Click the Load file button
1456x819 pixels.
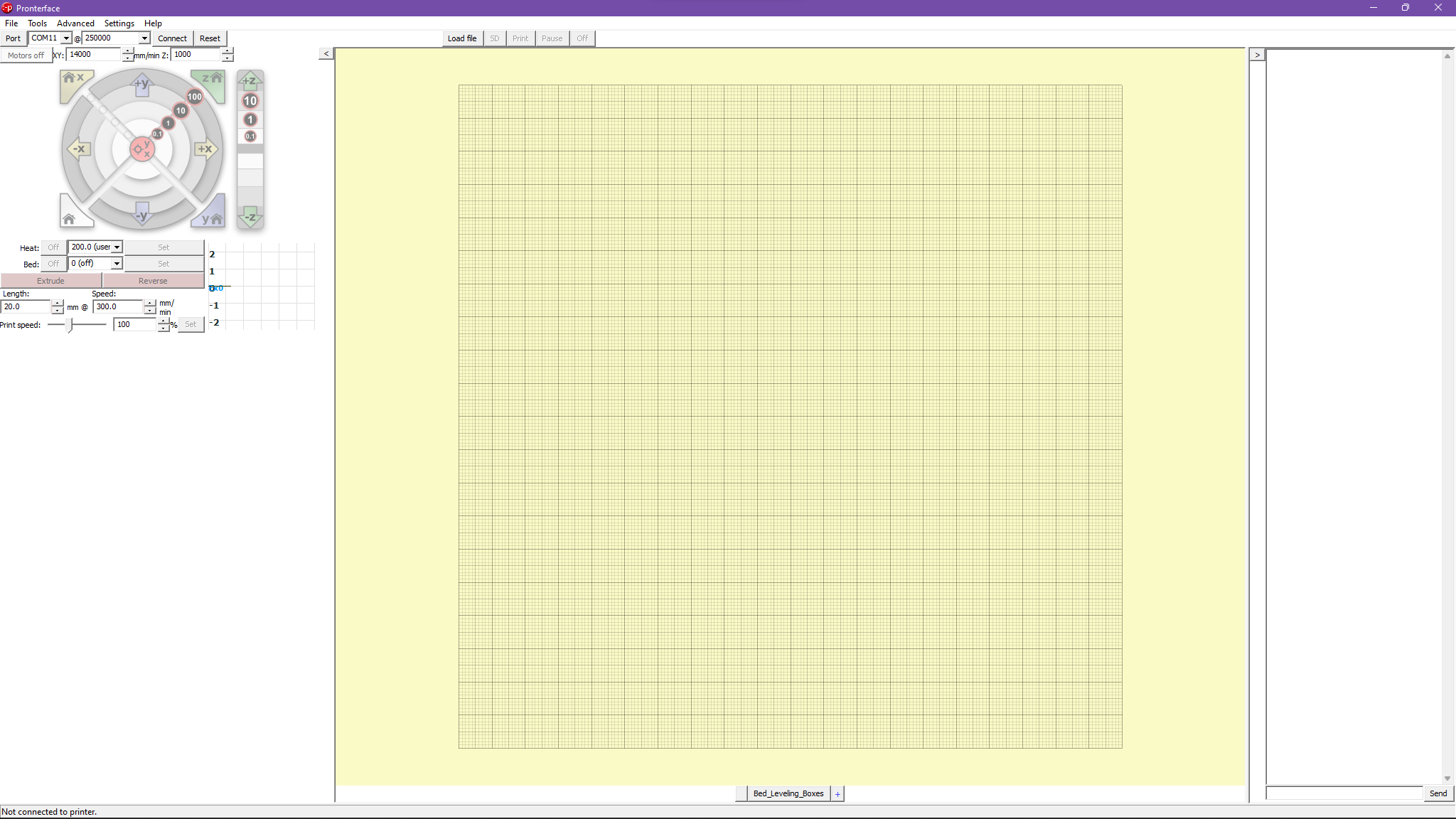click(x=462, y=38)
